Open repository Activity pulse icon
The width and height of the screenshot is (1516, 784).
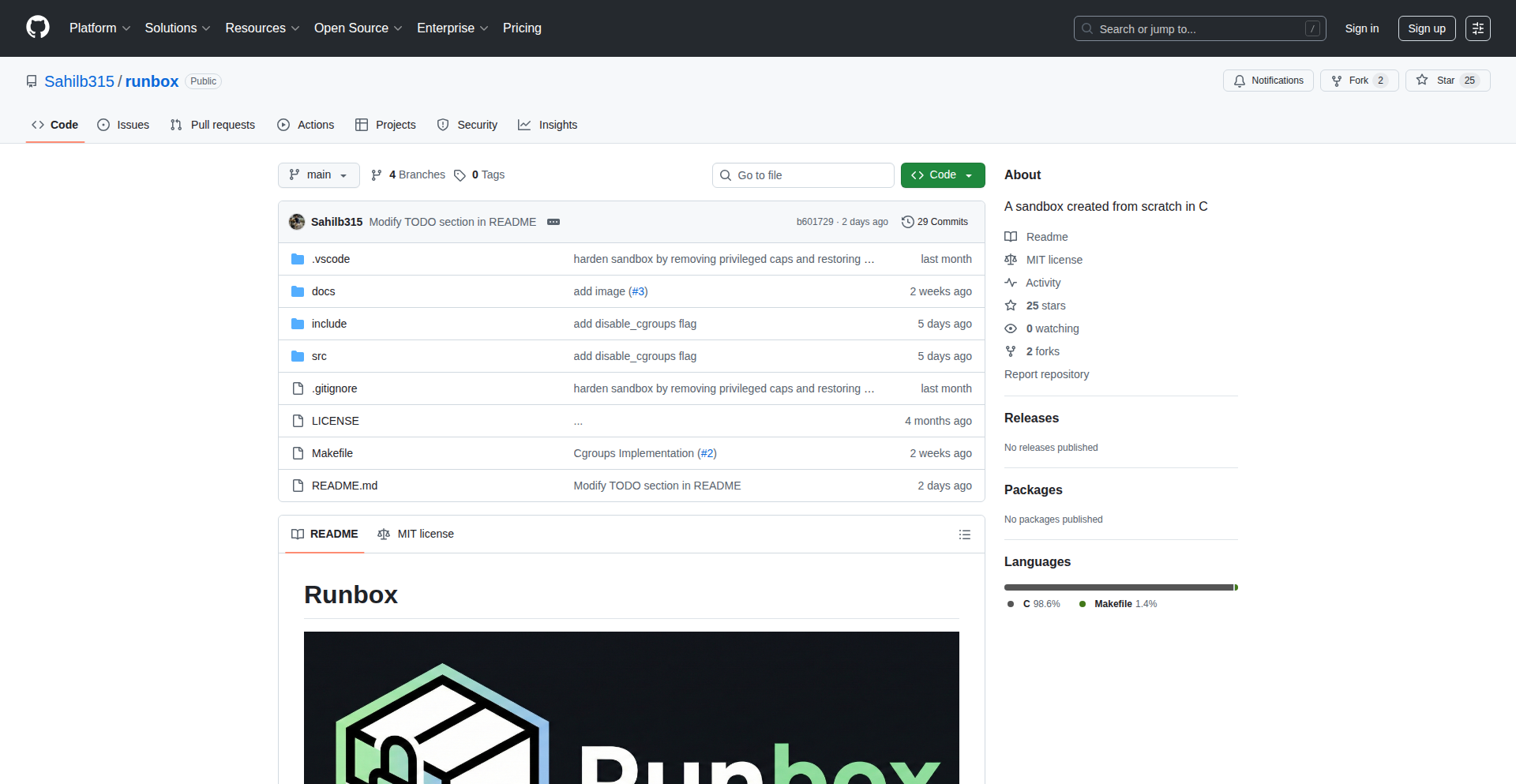coord(1011,283)
